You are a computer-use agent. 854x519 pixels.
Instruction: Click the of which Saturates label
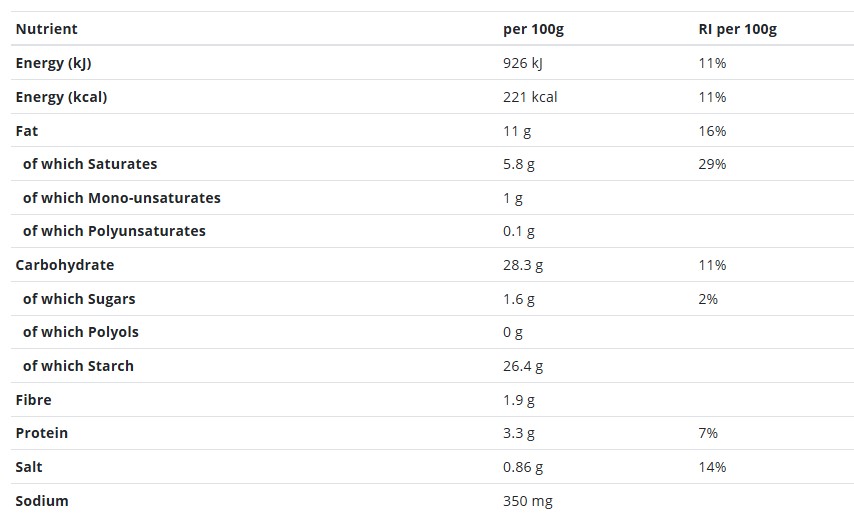point(90,164)
